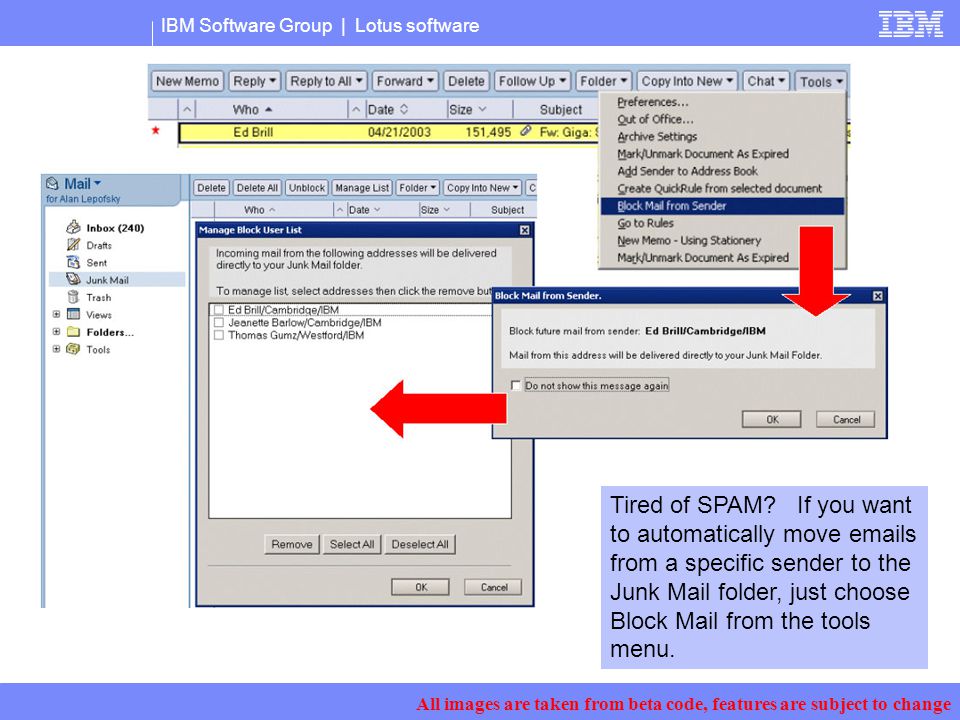Click the Trash can icon

pos(73,297)
